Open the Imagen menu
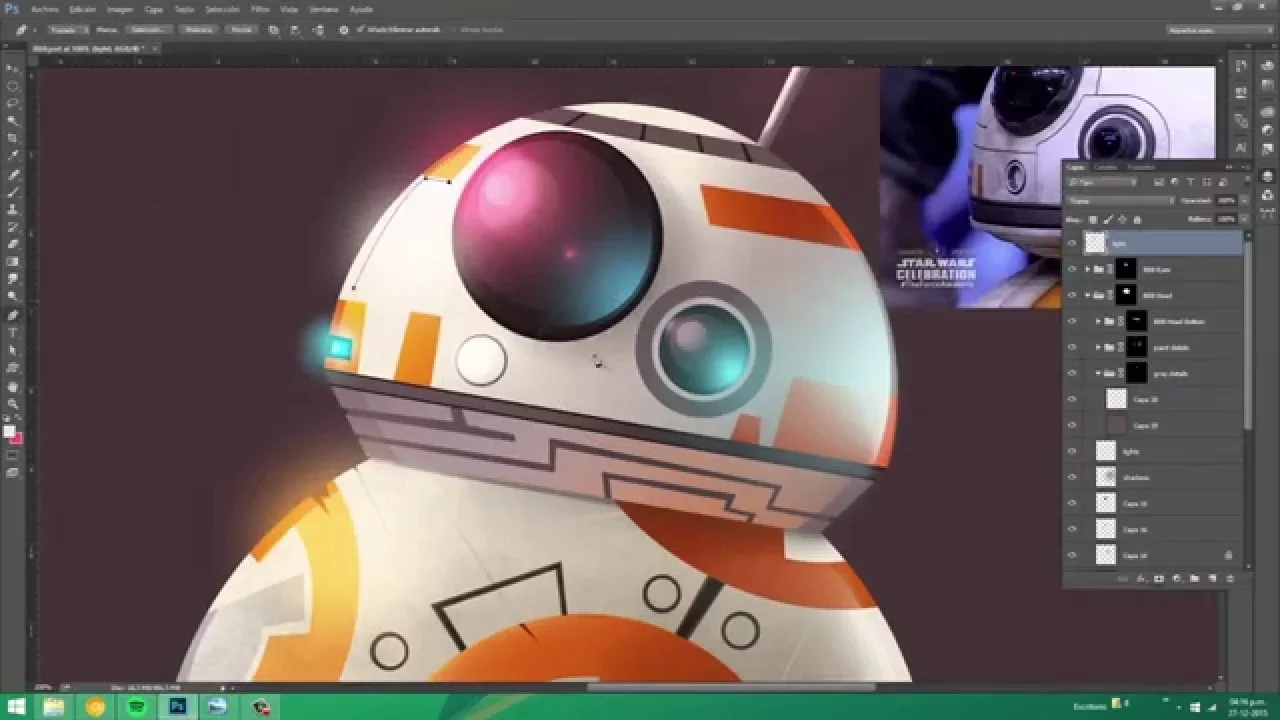This screenshot has width=1280, height=720. (x=120, y=8)
